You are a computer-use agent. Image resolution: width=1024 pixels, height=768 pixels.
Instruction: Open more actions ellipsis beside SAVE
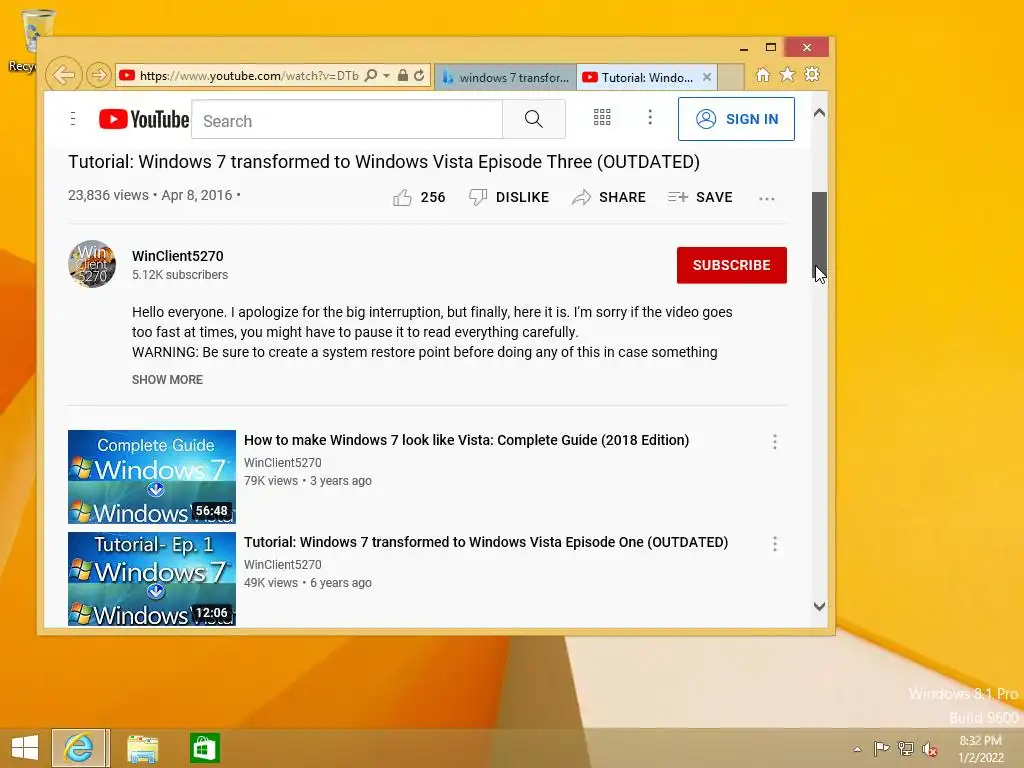click(767, 199)
